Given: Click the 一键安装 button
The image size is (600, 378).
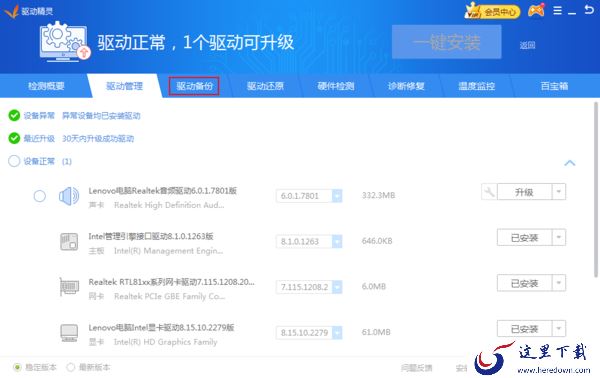Looking at the screenshot, I should coord(447,42).
